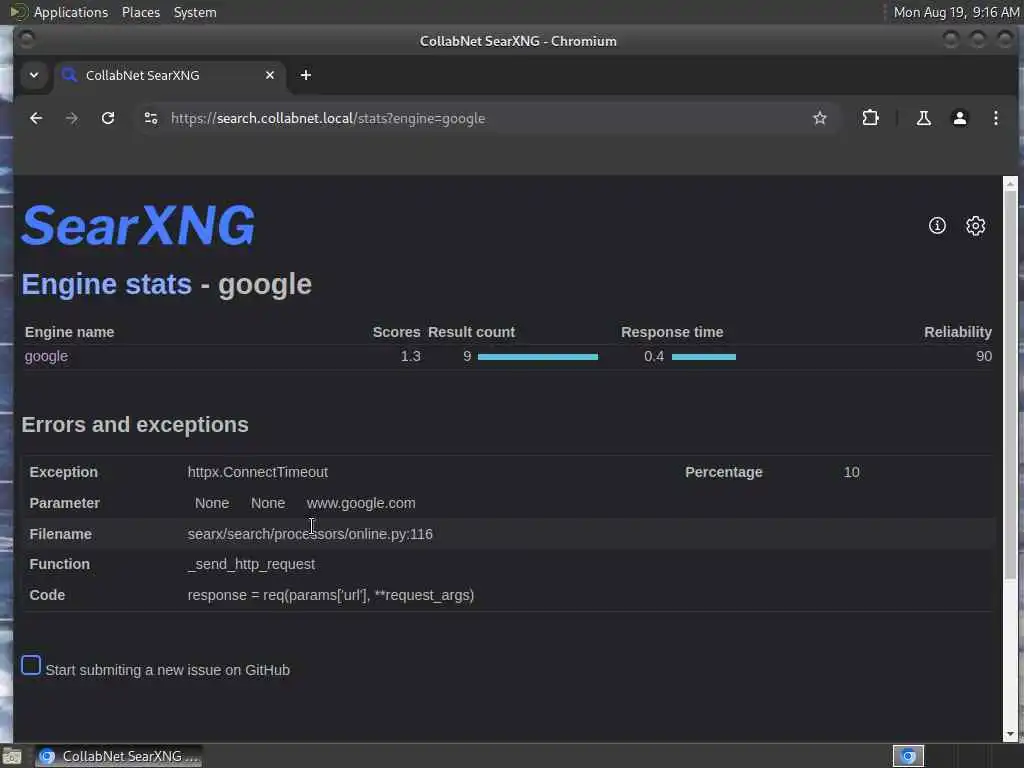
Task: Open SearXNG preferences gear icon
Action: coord(976,225)
